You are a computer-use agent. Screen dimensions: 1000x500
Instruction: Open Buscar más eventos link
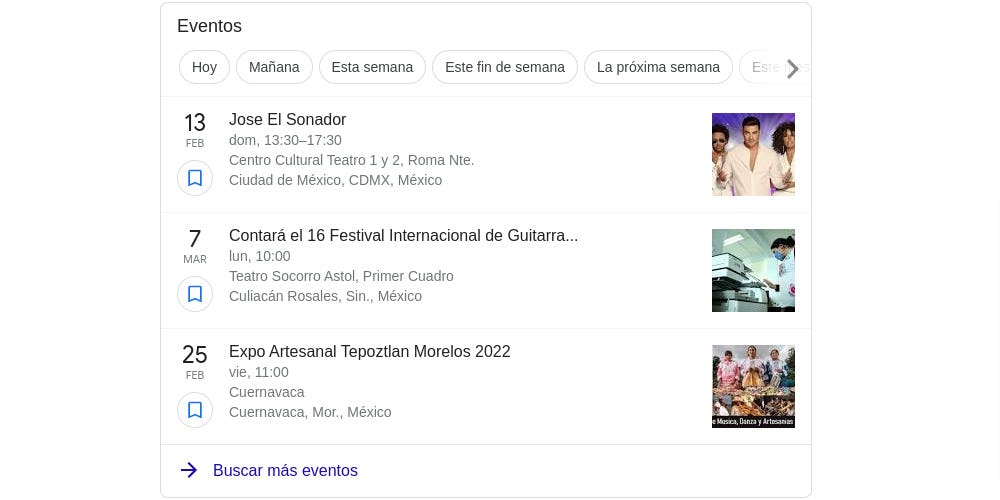point(285,471)
